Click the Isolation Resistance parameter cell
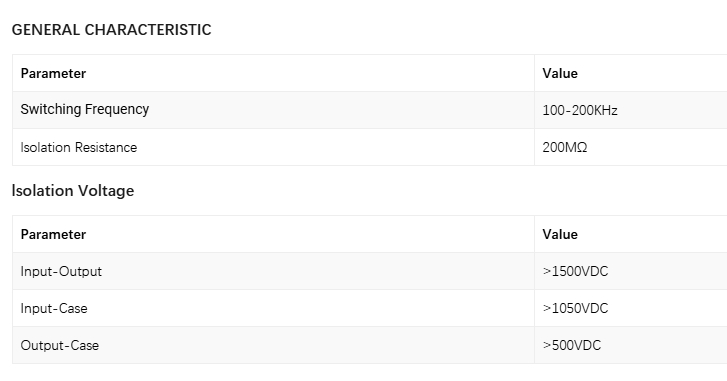This screenshot has width=727, height=381. click(273, 147)
